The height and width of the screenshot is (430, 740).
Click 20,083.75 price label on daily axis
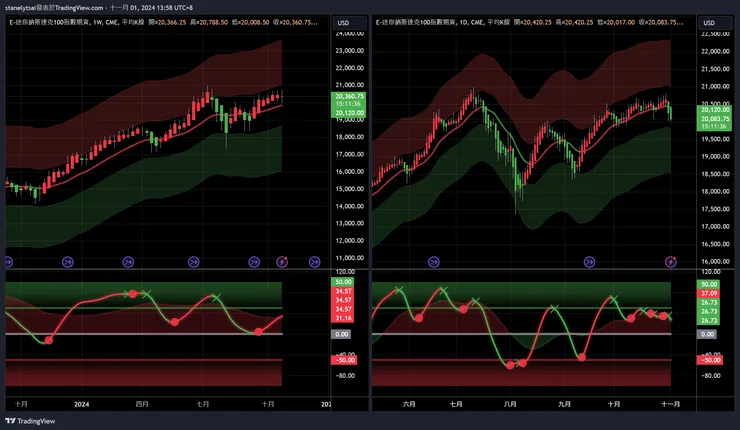point(715,119)
